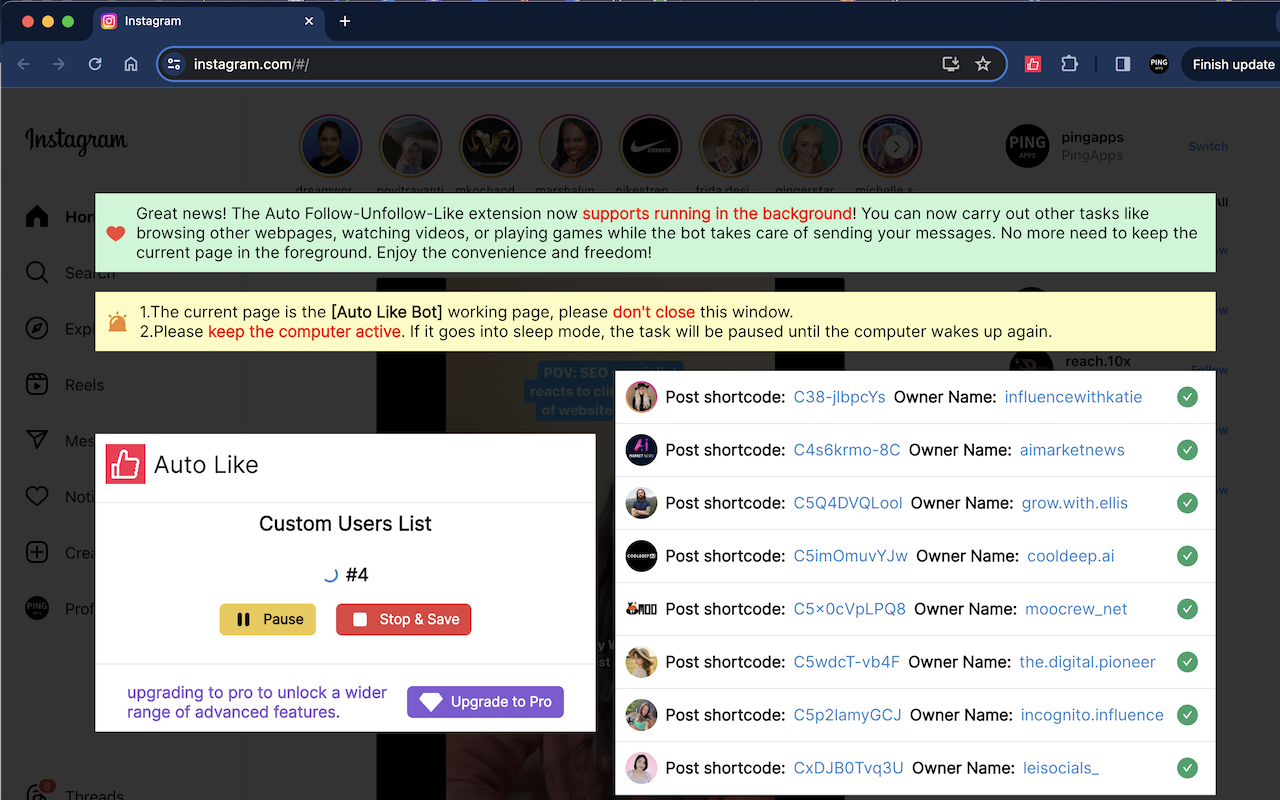Open owner profile moocrew_net
This screenshot has width=1280, height=800.
[1076, 609]
